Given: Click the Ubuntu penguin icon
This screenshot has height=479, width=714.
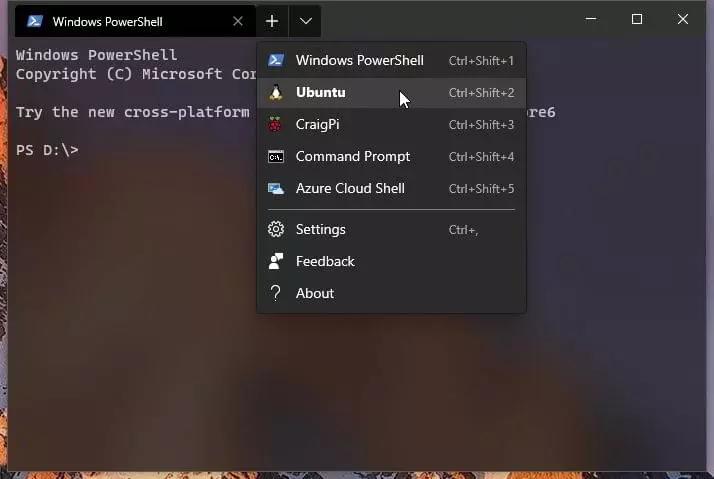Looking at the screenshot, I should click(275, 92).
